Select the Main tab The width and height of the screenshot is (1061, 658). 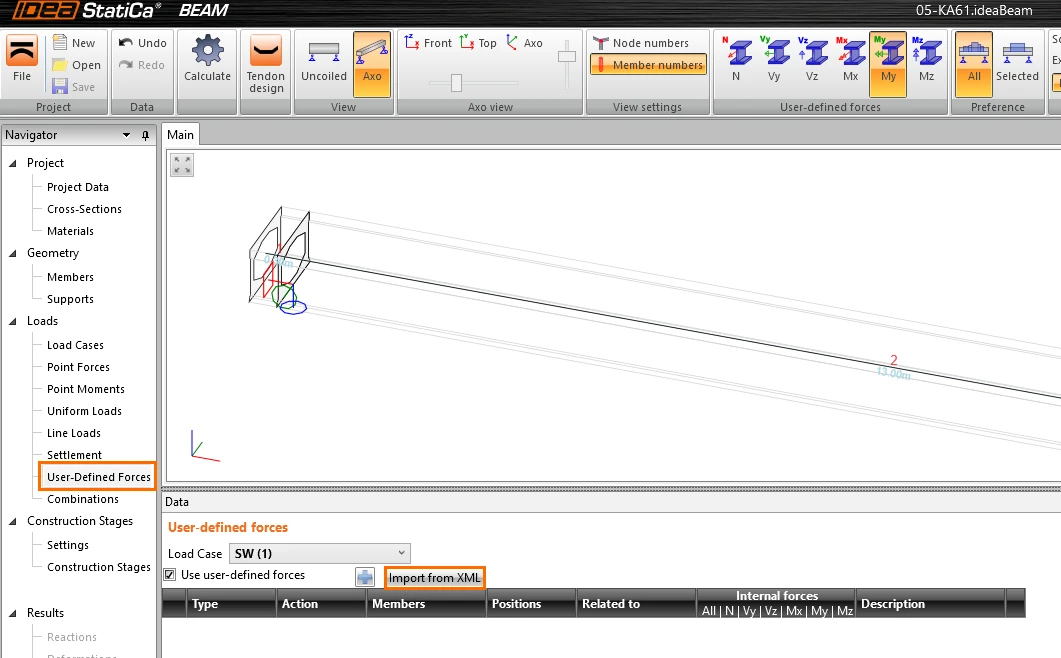(180, 135)
